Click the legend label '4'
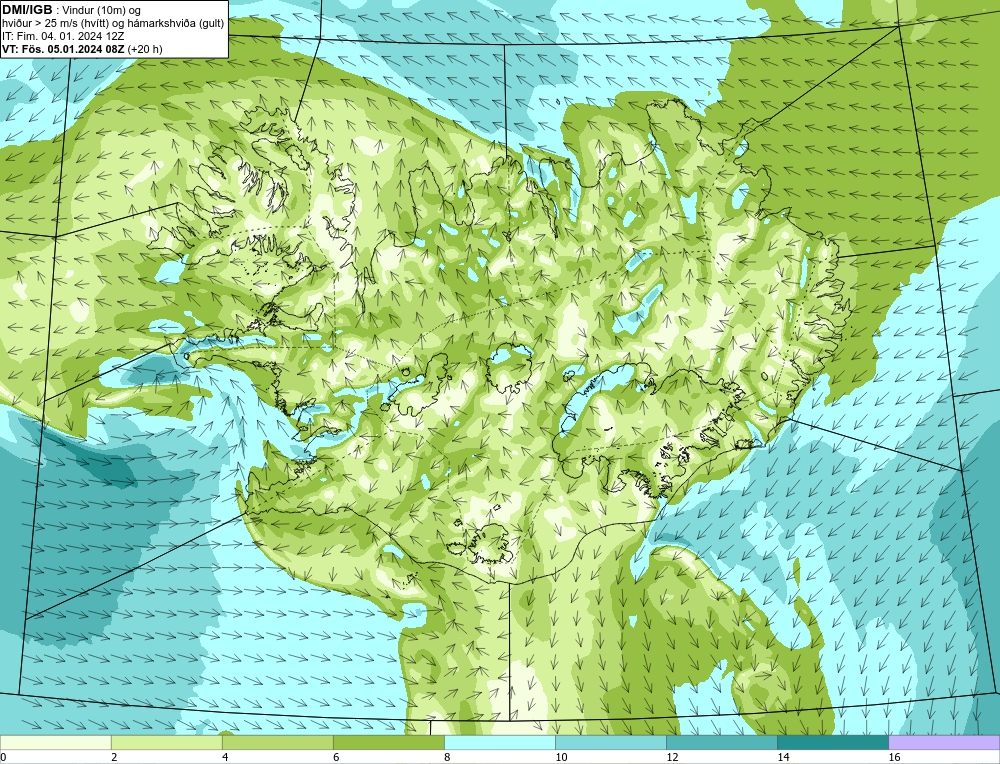The width and height of the screenshot is (1000, 764). 224,757
